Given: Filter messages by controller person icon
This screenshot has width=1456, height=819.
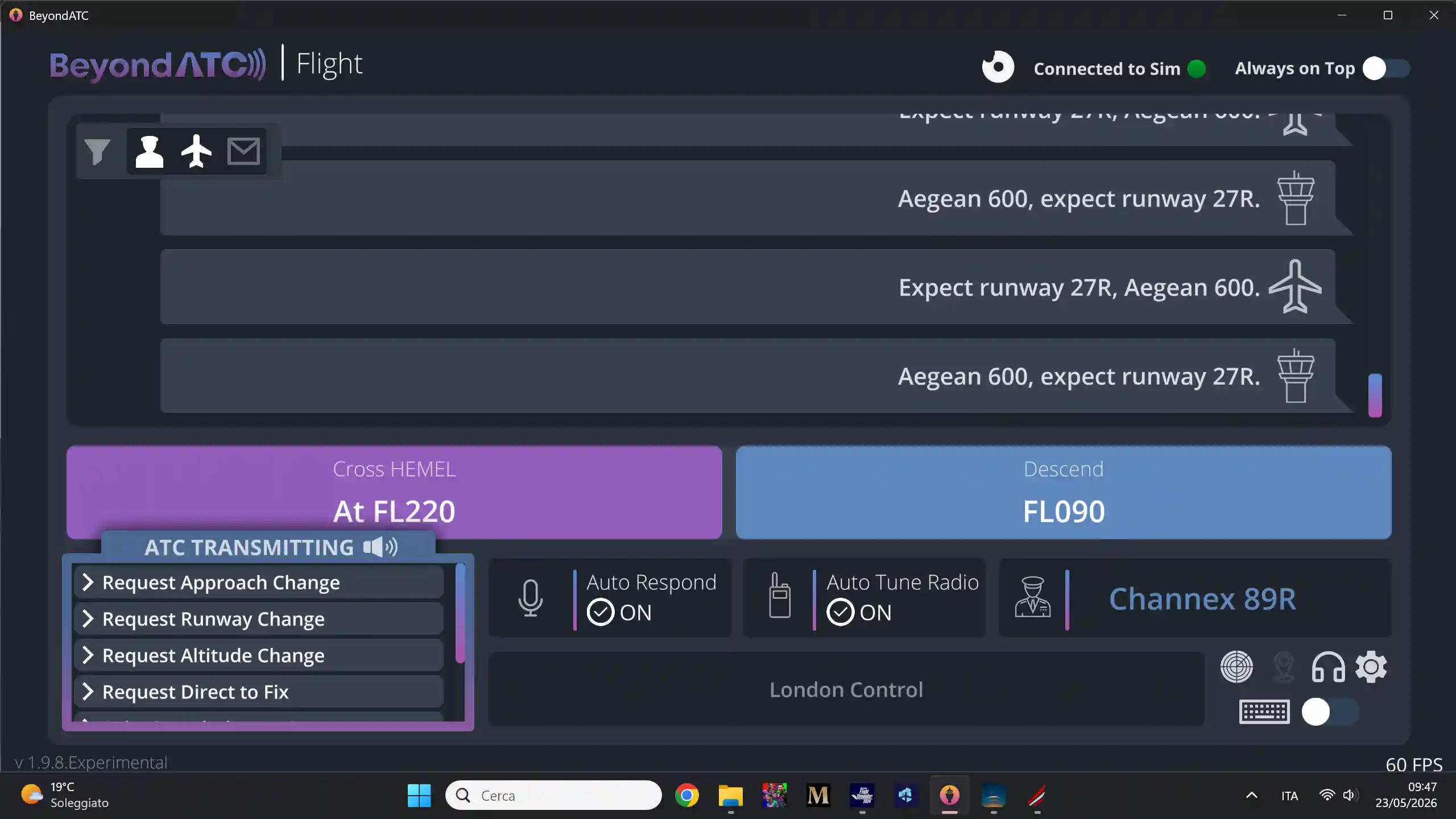Looking at the screenshot, I should (x=150, y=151).
